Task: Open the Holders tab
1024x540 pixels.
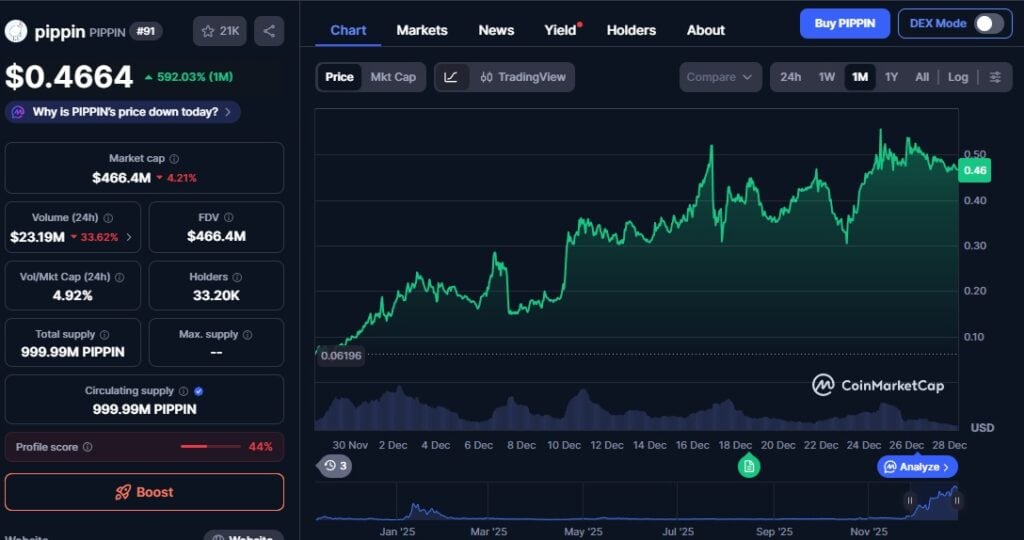Action: (631, 30)
